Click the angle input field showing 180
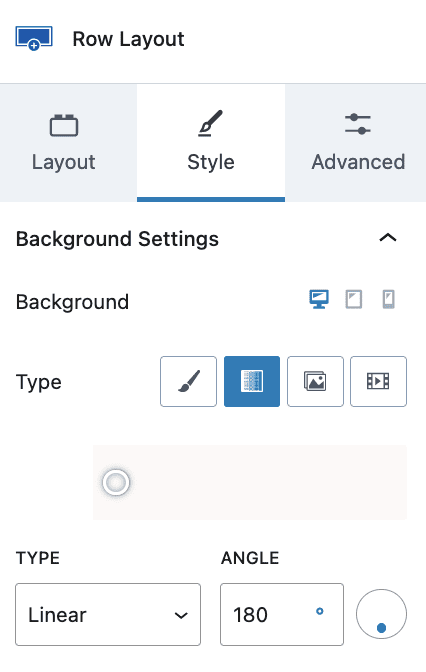The image size is (426, 672). click(x=282, y=615)
